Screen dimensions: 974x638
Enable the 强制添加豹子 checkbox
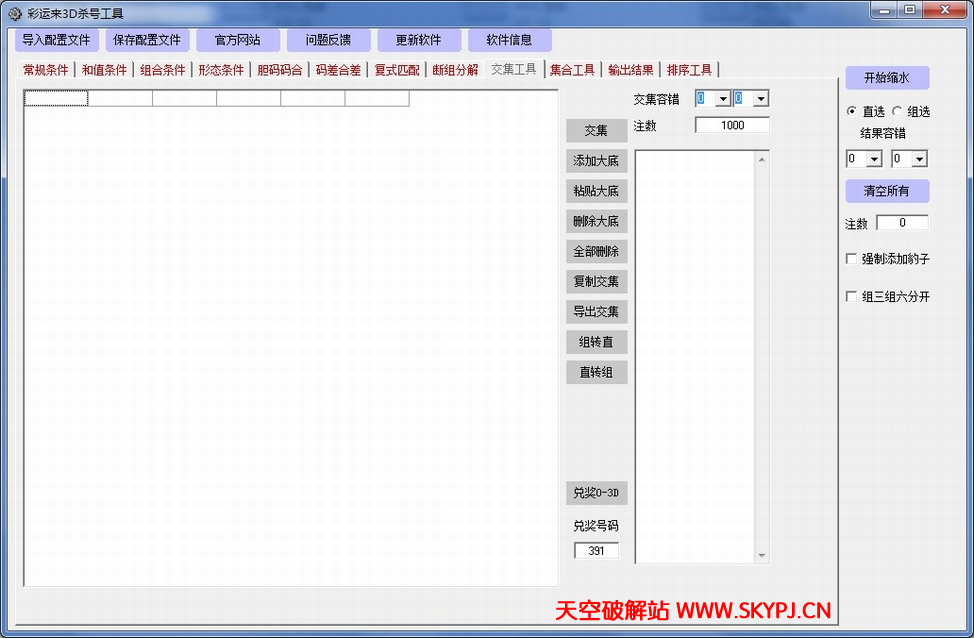852,260
